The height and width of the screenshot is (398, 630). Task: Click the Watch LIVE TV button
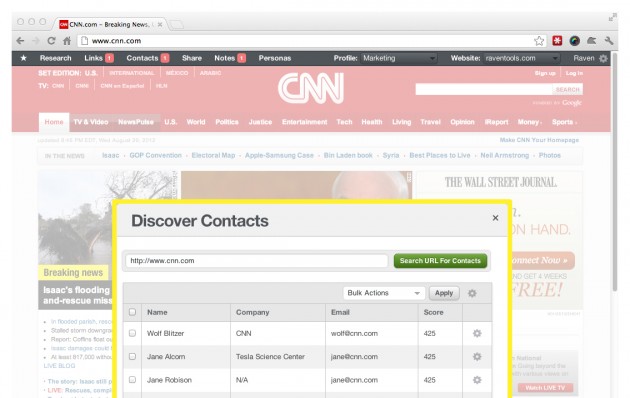545,388
